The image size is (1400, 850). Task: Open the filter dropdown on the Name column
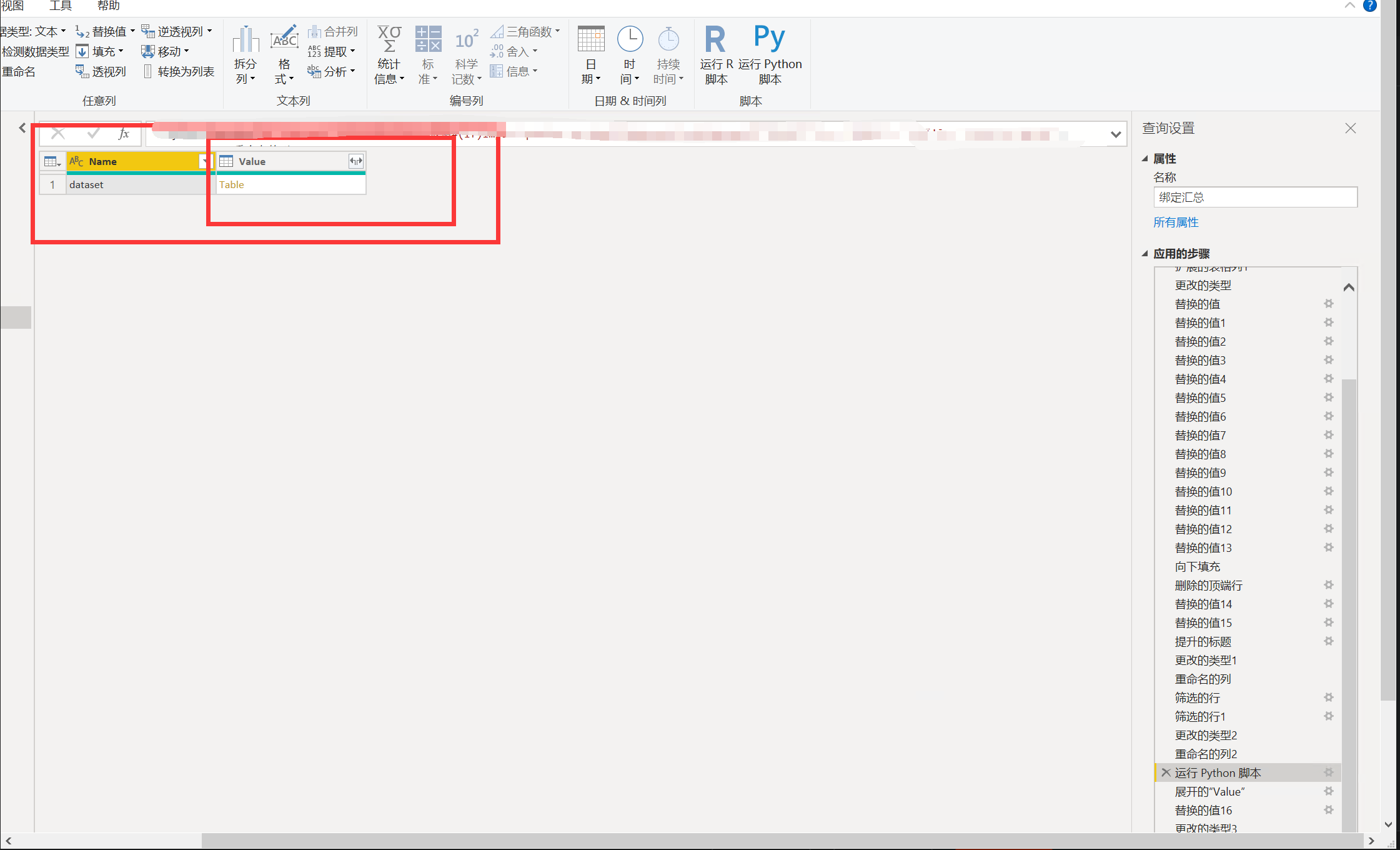pyautogui.click(x=205, y=161)
